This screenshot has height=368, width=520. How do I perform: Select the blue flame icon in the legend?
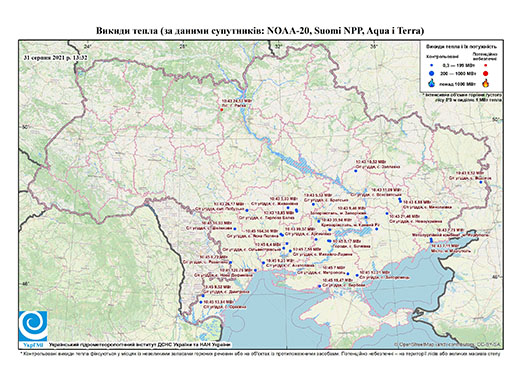tap(432, 83)
